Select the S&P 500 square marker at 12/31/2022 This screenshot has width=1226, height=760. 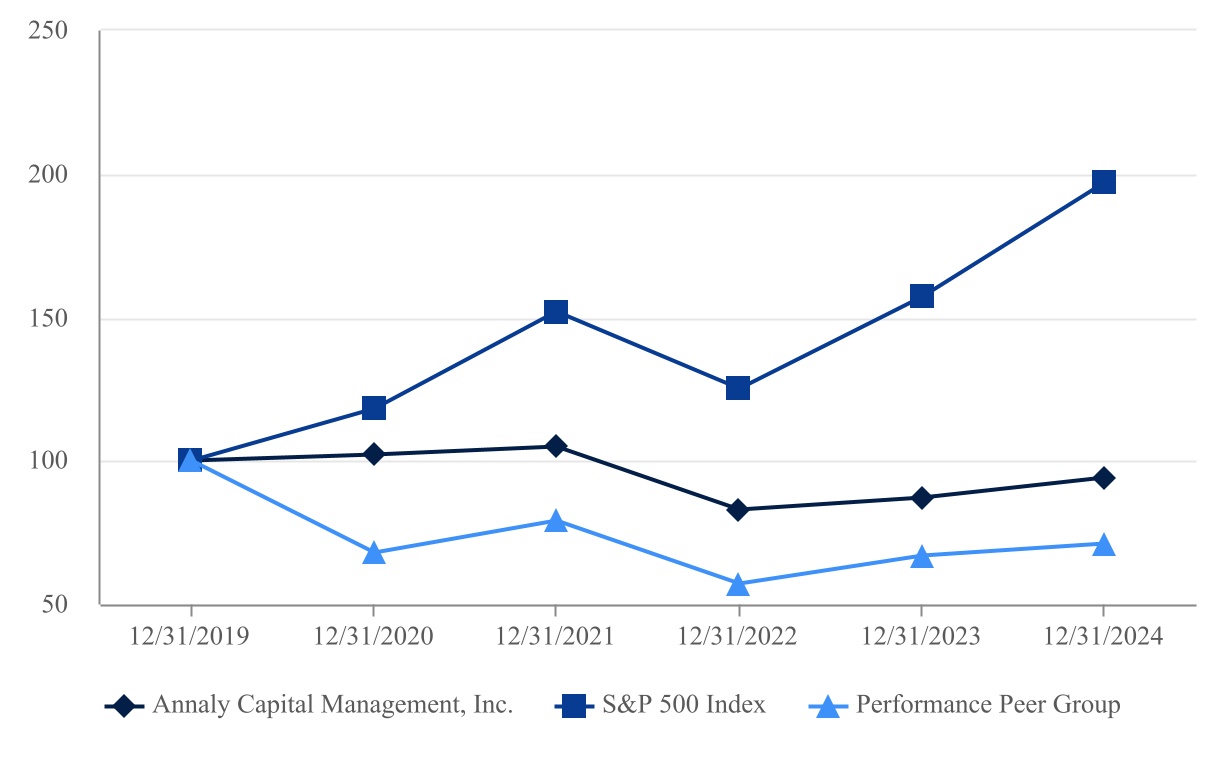[x=738, y=388]
